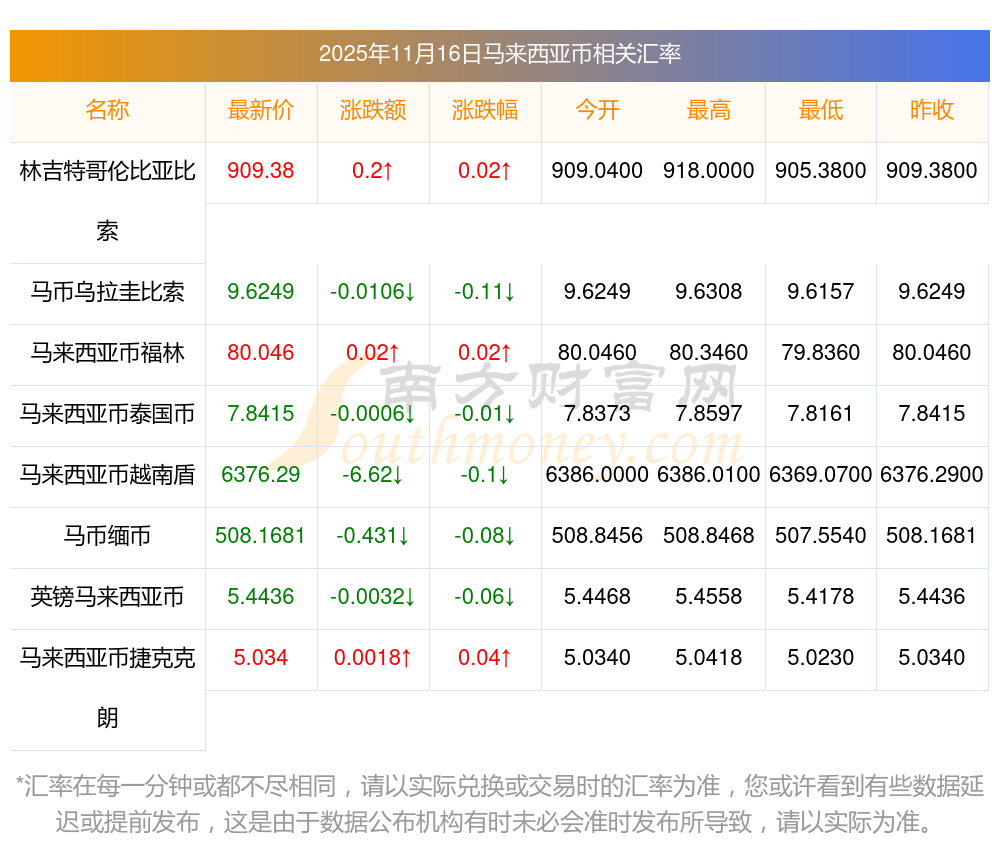Screen dimensions: 1000x853
Task: Click the opening value 909.0400
Action: pyautogui.click(x=597, y=171)
